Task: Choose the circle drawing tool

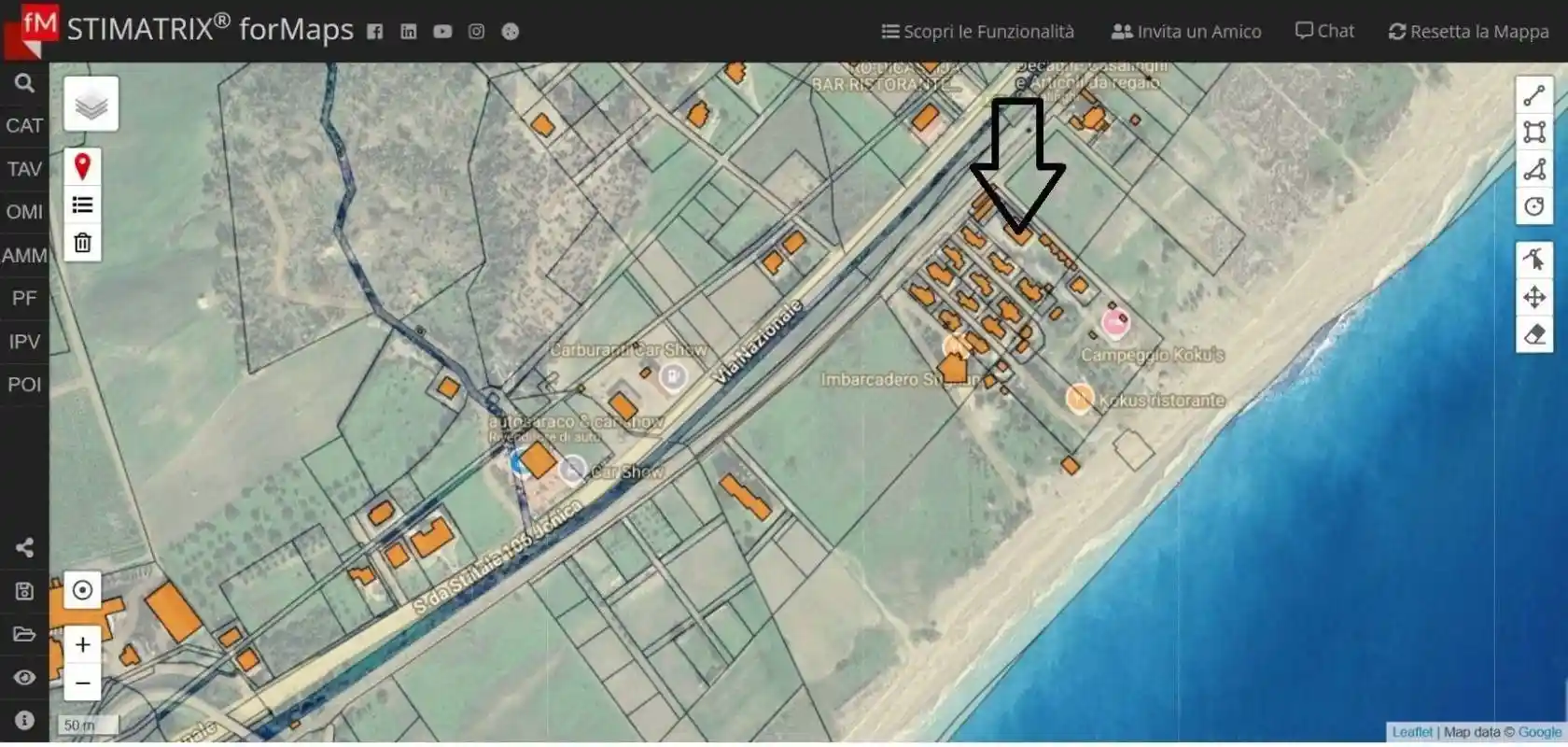Action: 1533,206
